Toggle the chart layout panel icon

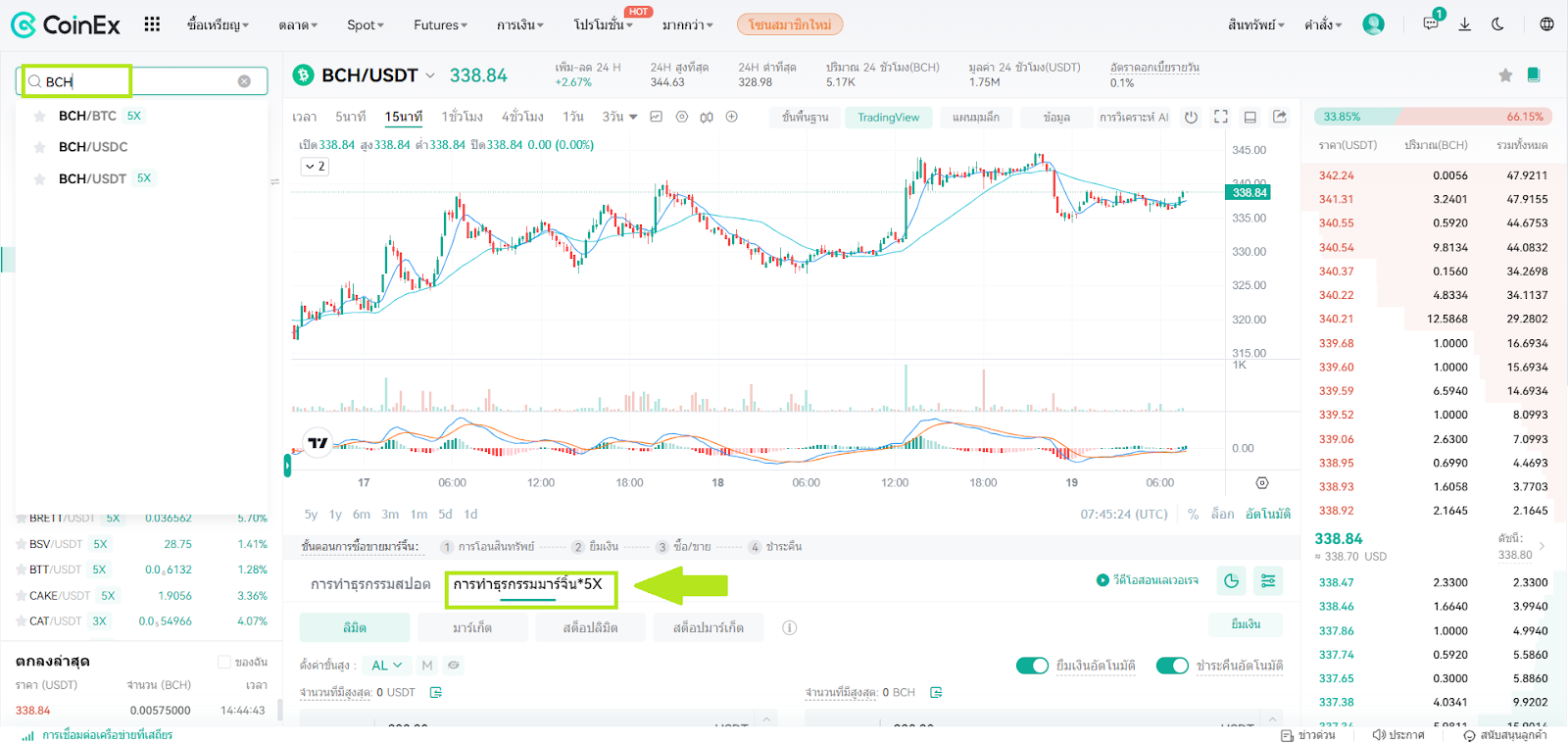[x=1250, y=117]
